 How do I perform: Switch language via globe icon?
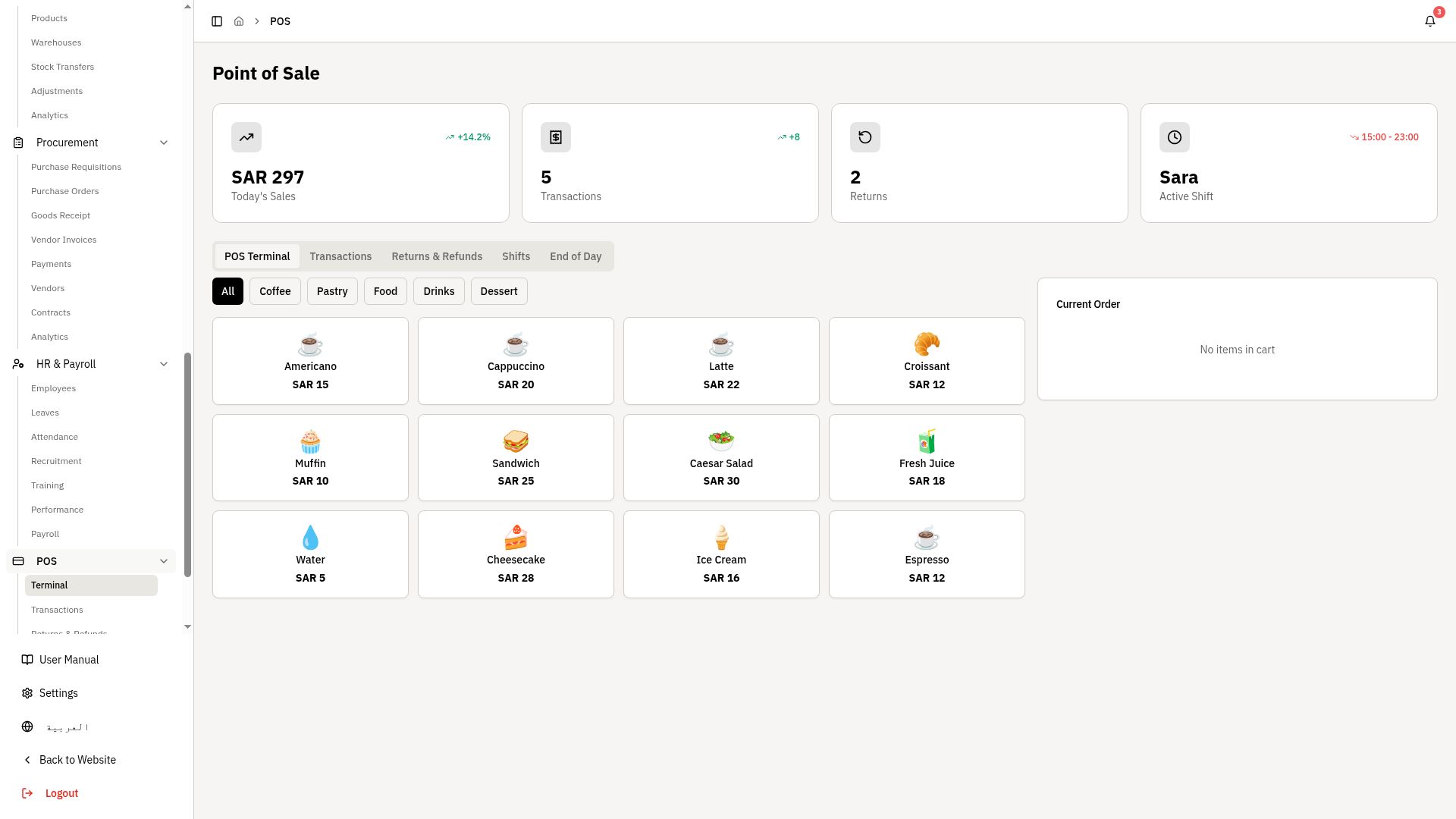(27, 726)
